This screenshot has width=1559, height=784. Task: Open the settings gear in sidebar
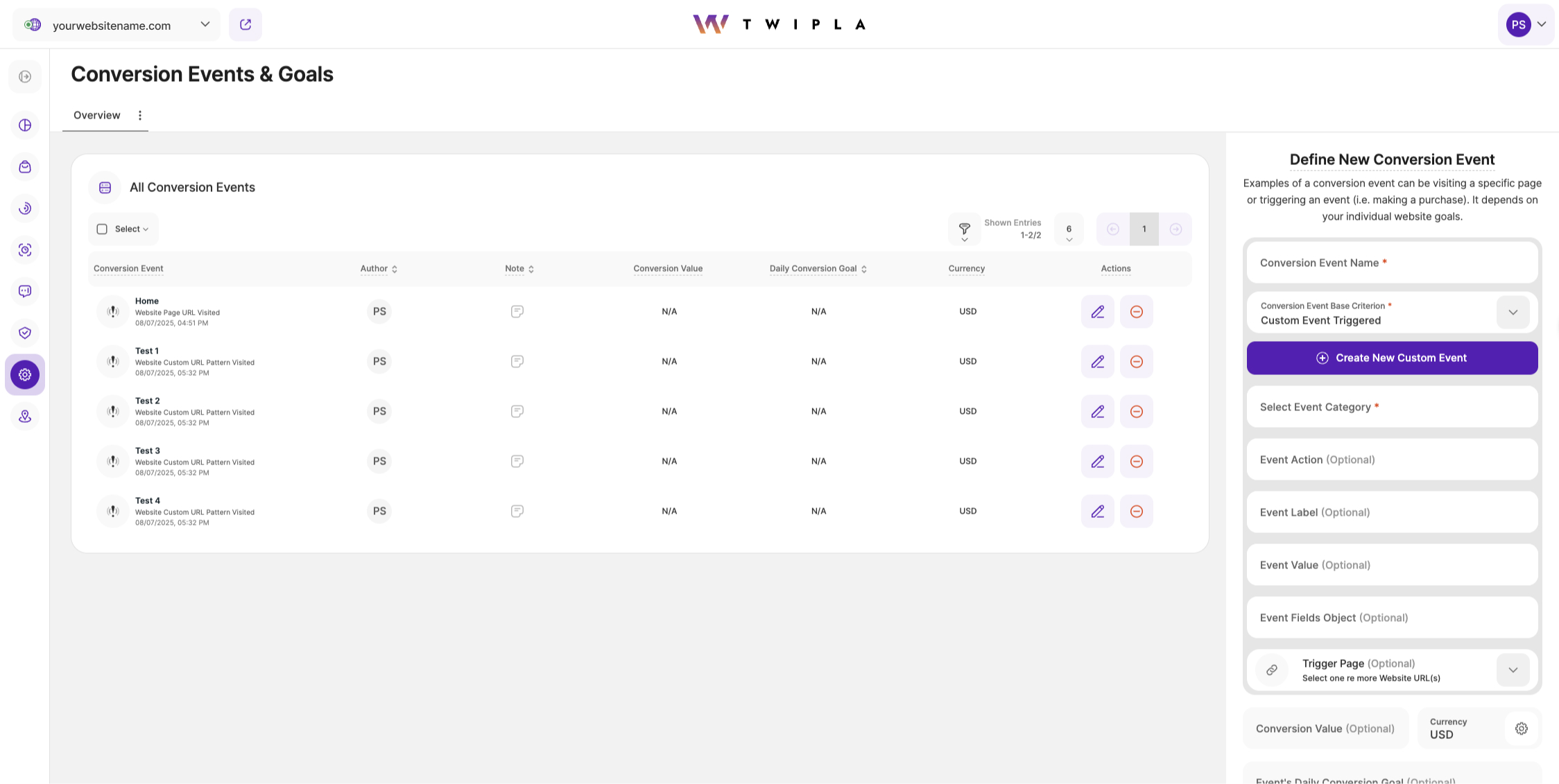click(x=25, y=375)
